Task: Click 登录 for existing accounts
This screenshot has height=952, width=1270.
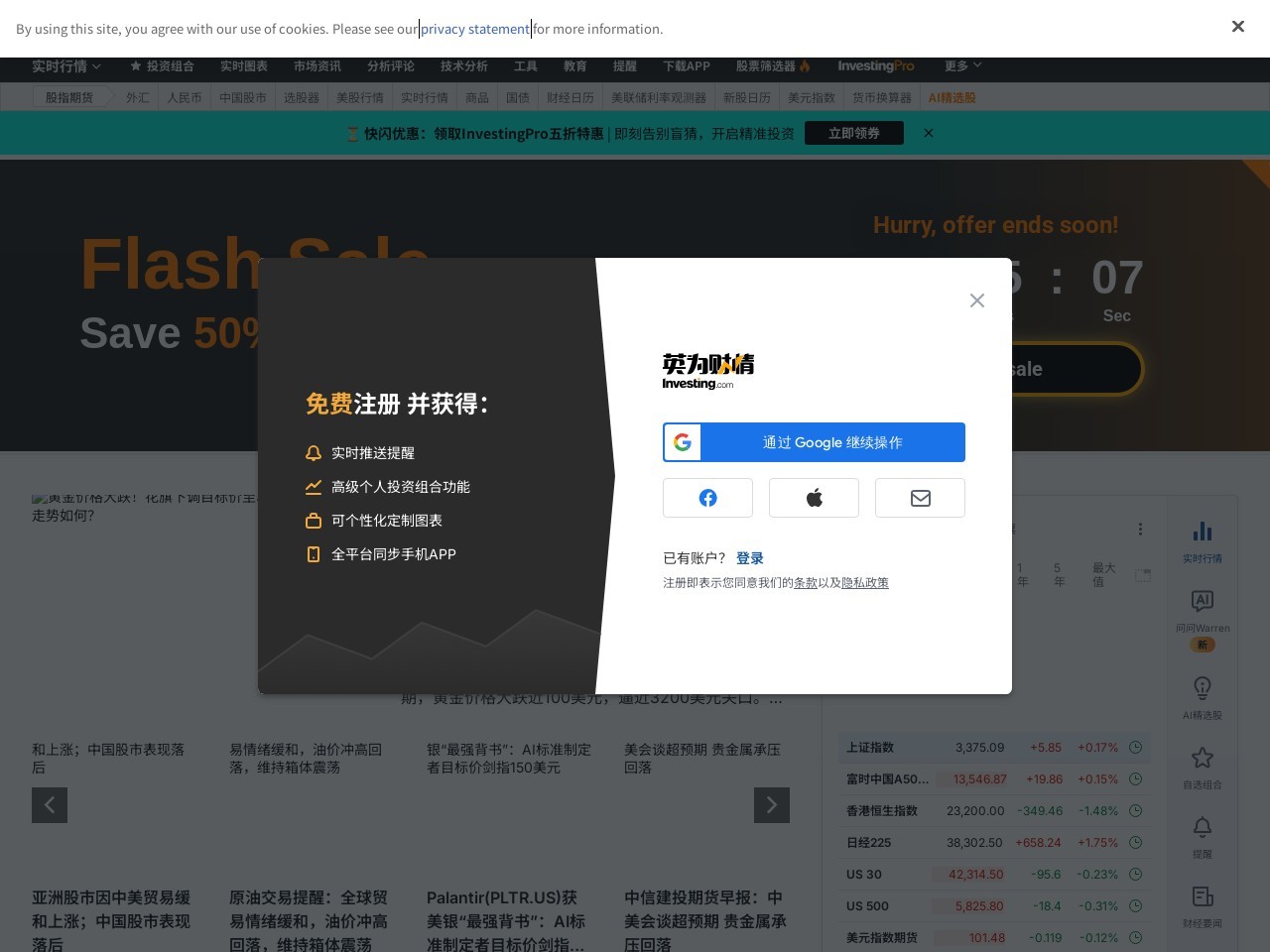Action: pos(750,557)
